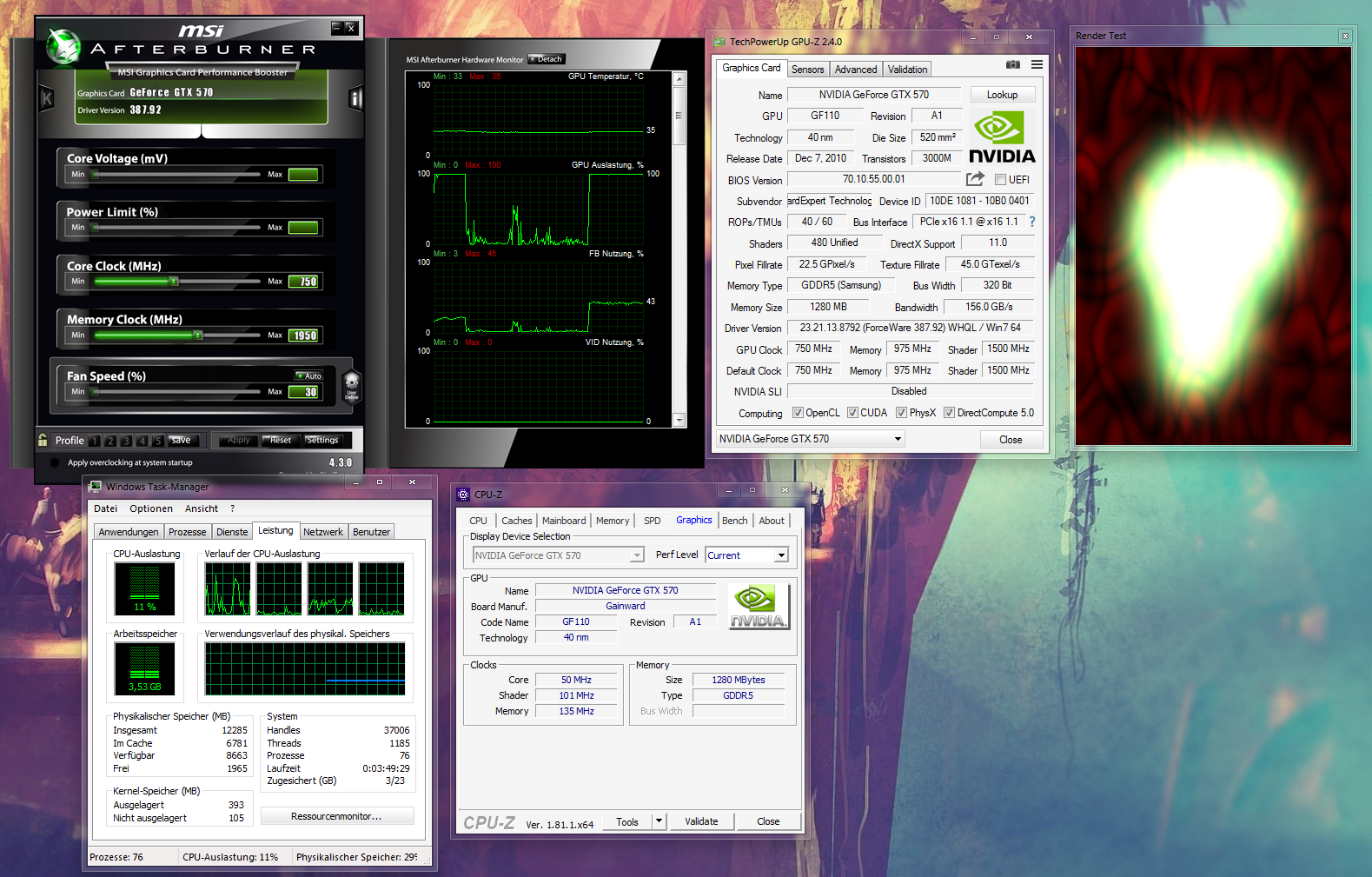
Task: Open the CPU-Z Mainboard tab
Action: point(564,521)
